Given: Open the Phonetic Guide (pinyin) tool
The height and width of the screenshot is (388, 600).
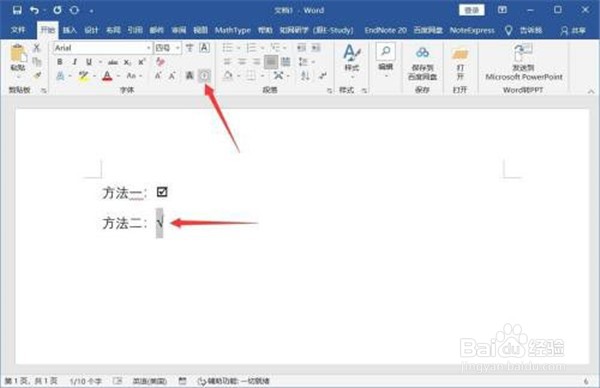Looking at the screenshot, I should point(189,48).
